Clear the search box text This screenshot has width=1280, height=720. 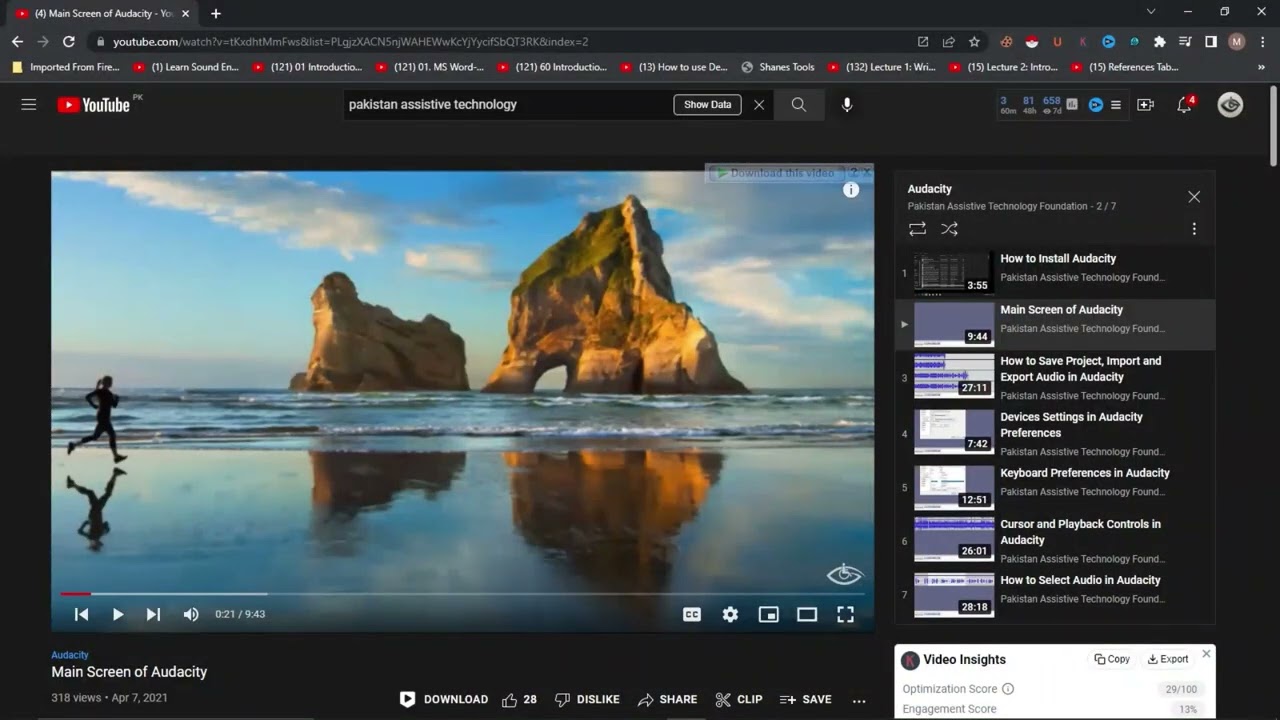tap(759, 104)
